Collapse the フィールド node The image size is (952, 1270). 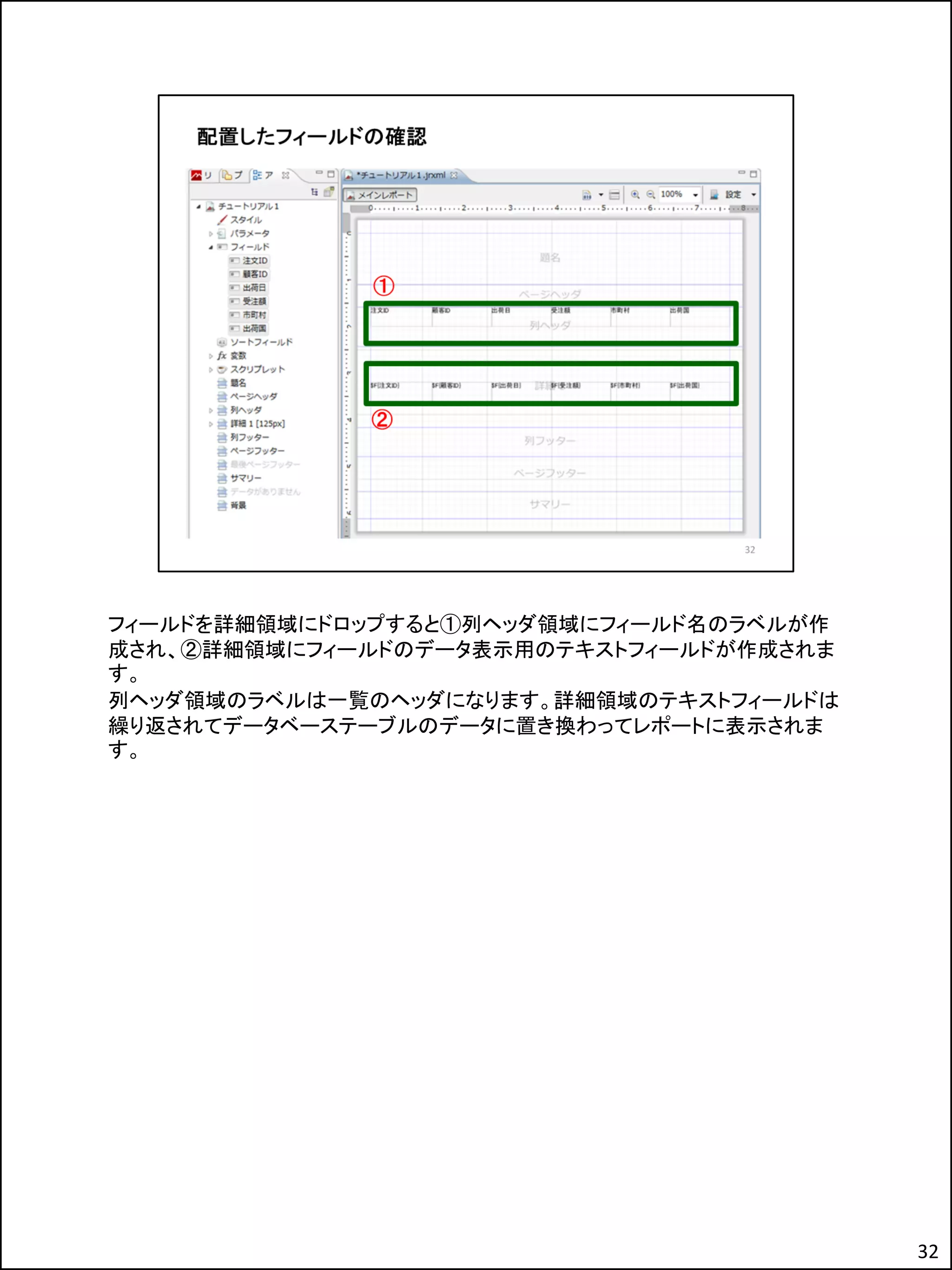pyautogui.click(x=211, y=247)
